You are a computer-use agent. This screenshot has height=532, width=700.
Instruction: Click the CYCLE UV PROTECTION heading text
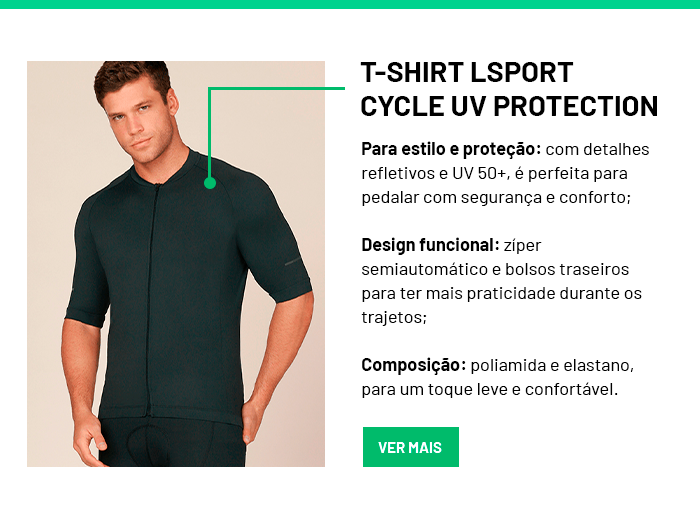[x=509, y=106]
